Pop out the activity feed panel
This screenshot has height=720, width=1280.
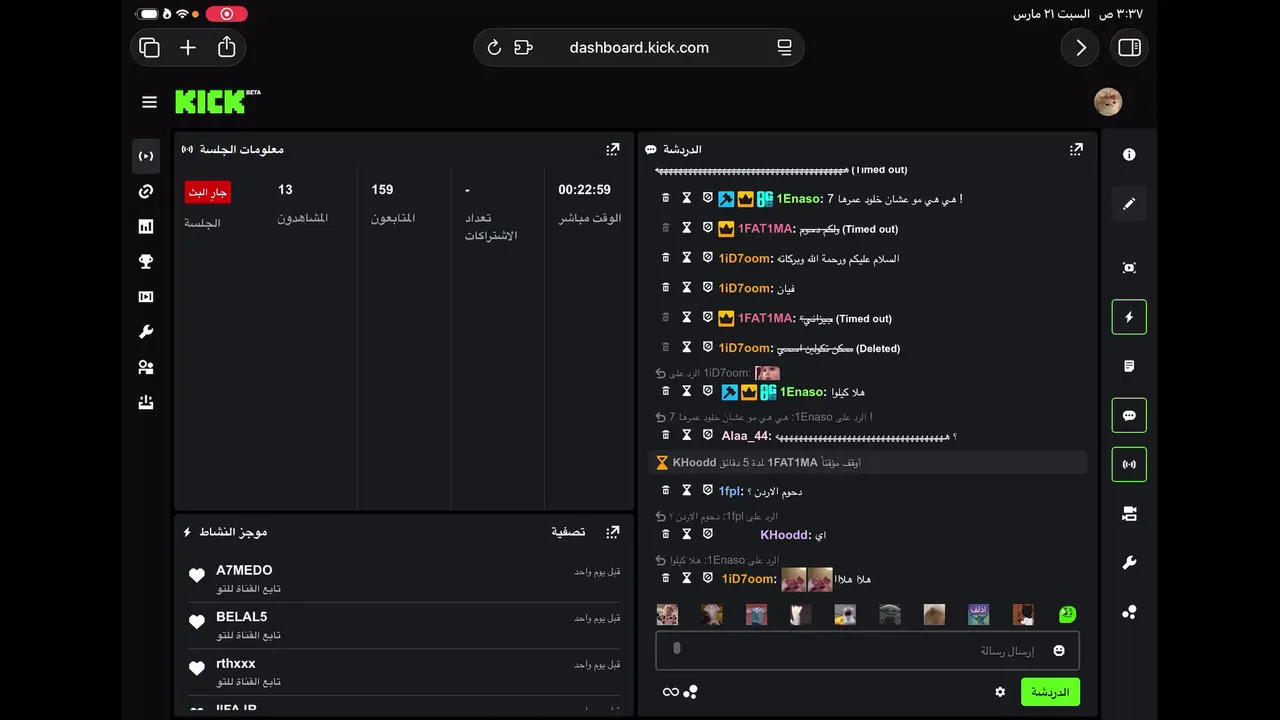point(613,532)
